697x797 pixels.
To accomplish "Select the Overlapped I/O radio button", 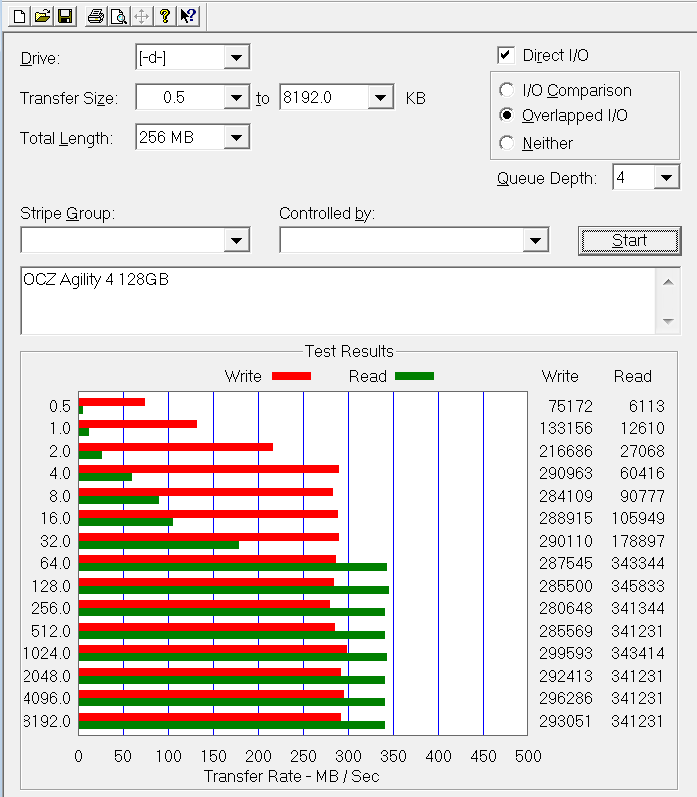I will (506, 115).
